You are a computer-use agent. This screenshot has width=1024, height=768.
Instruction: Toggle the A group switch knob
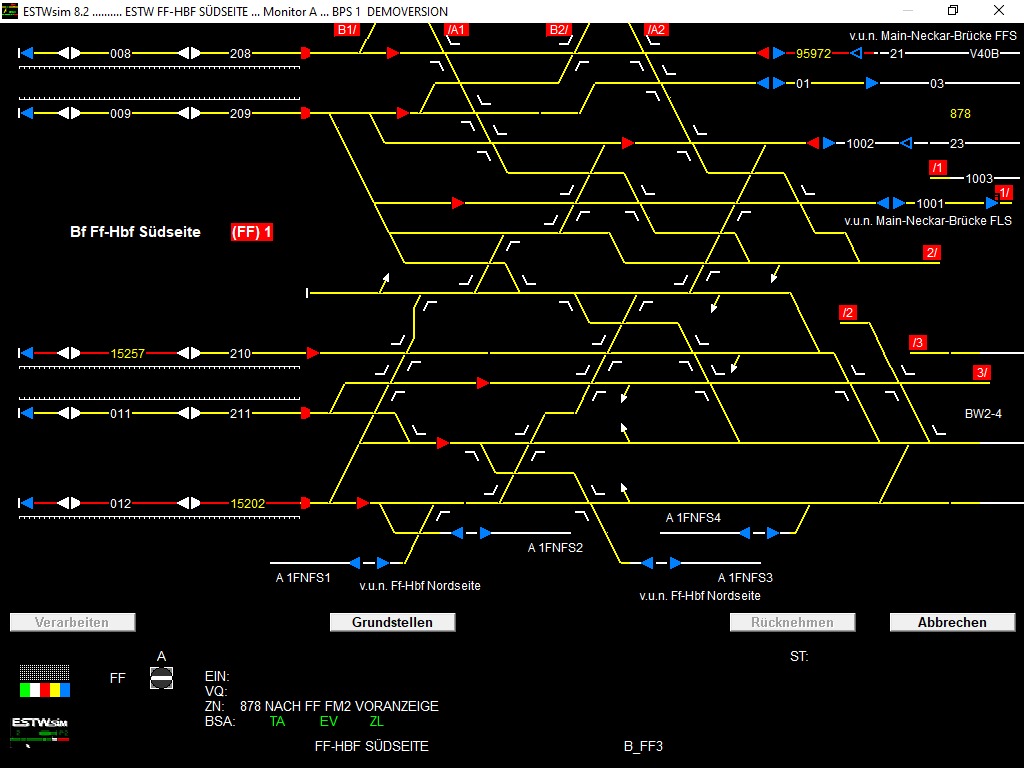point(160,677)
